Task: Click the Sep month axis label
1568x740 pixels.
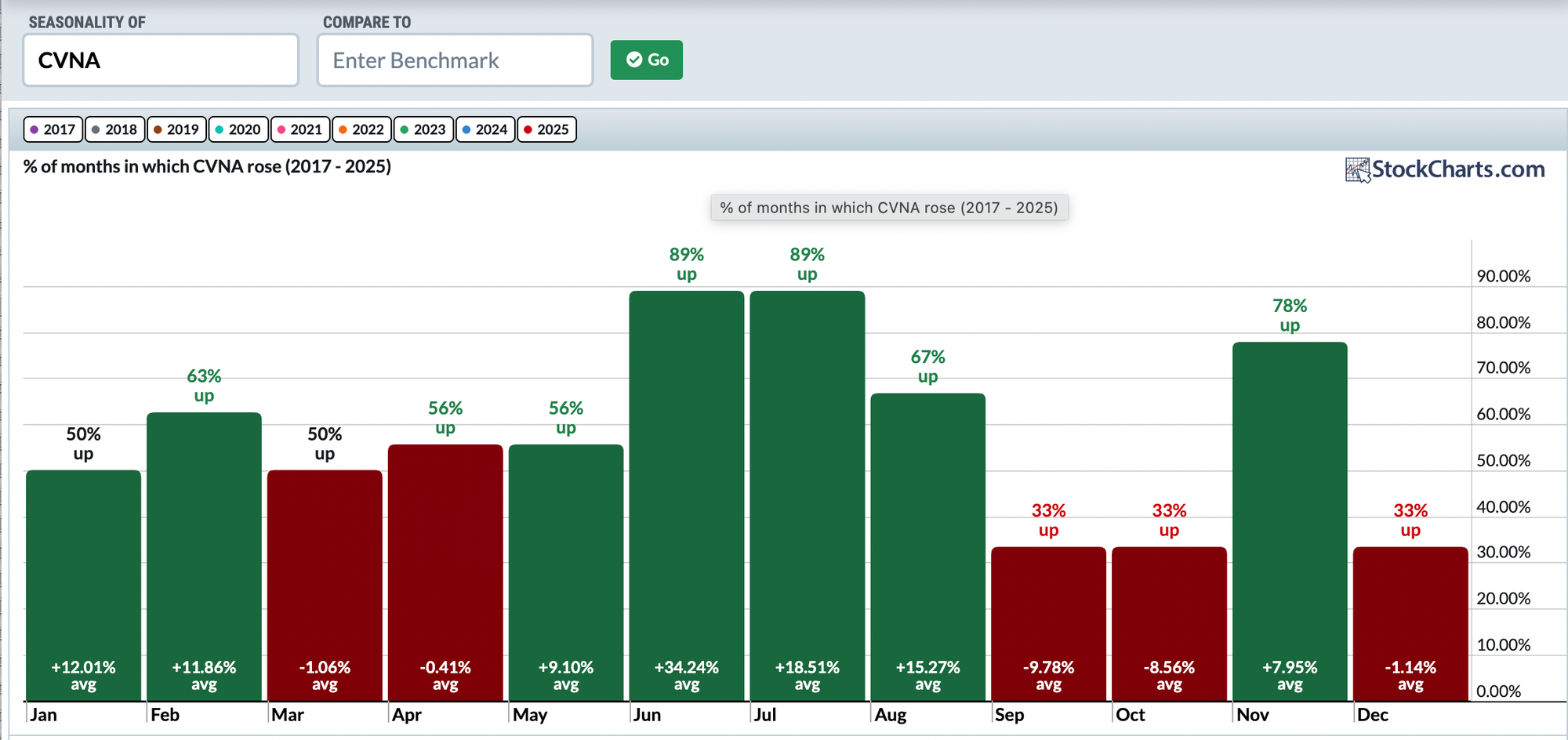Action: pyautogui.click(x=1010, y=715)
